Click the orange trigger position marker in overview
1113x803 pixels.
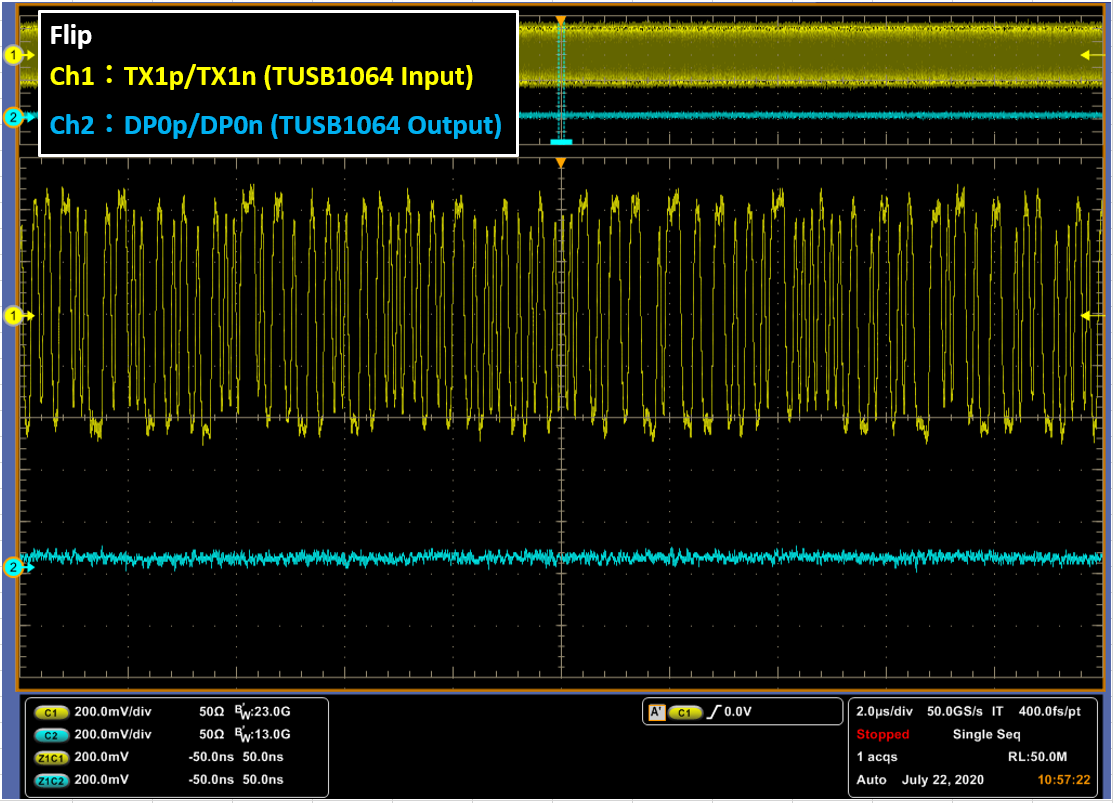coord(561,21)
